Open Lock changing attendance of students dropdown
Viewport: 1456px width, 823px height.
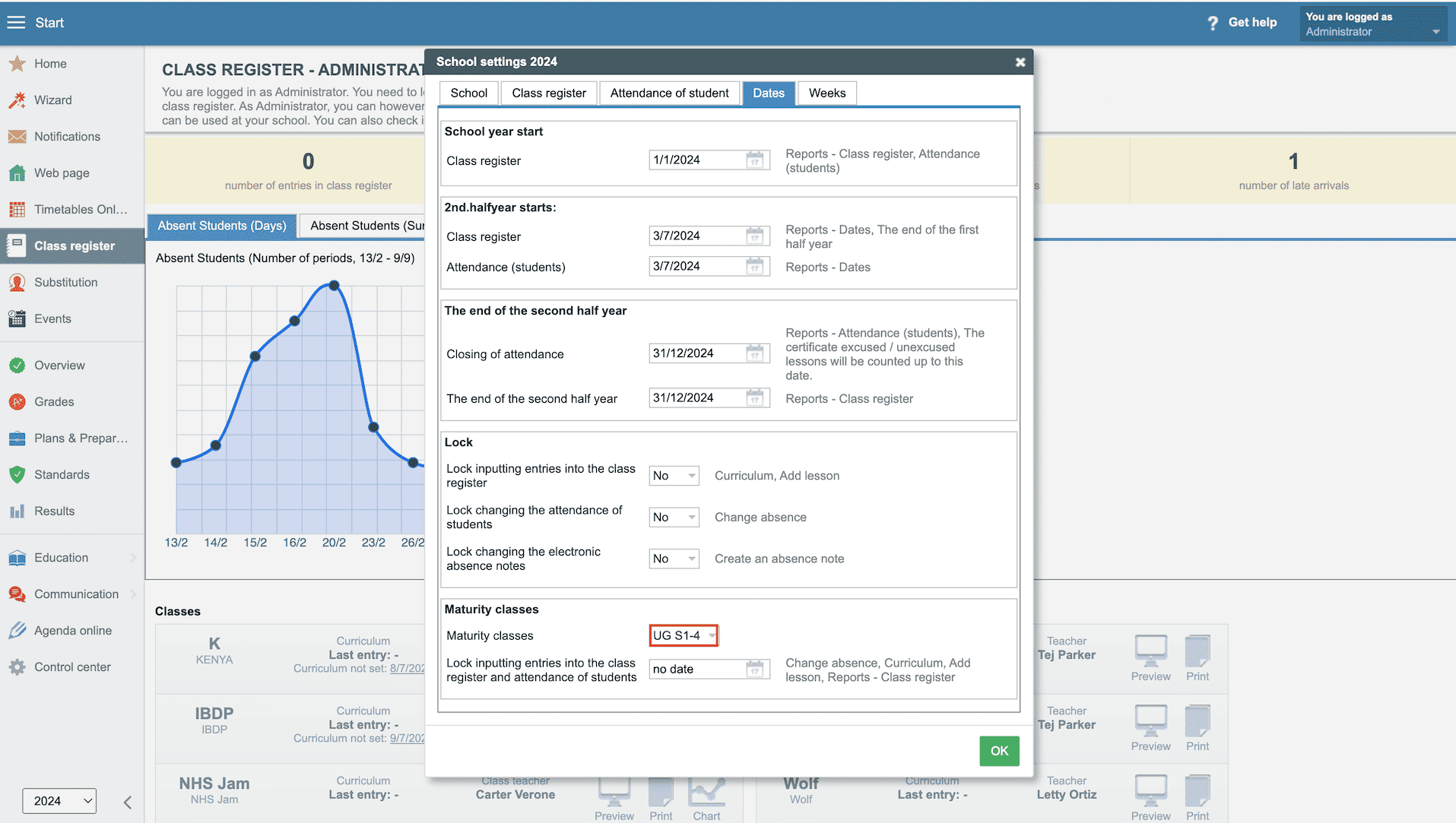[674, 518]
